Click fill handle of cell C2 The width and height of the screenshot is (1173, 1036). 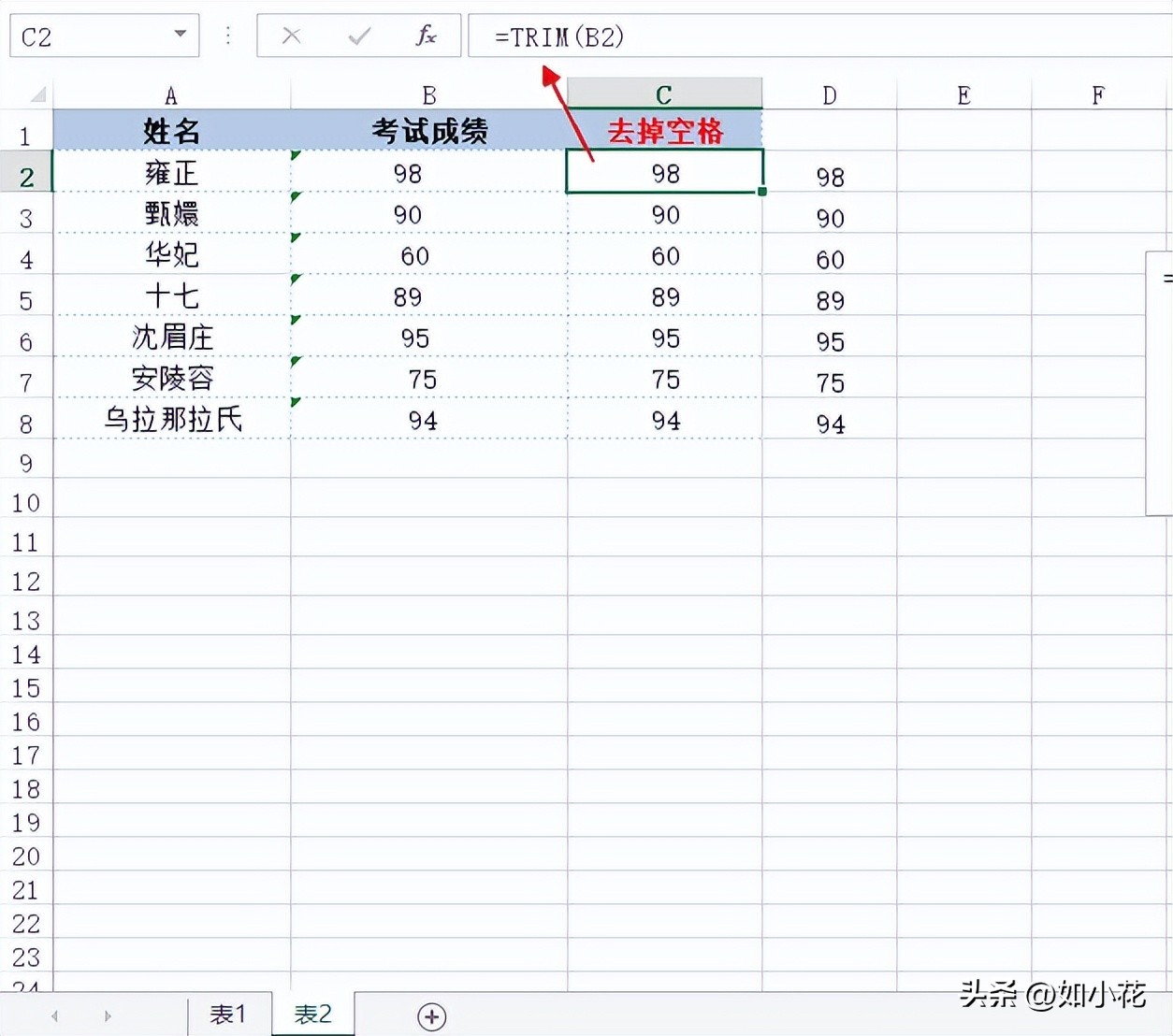762,192
